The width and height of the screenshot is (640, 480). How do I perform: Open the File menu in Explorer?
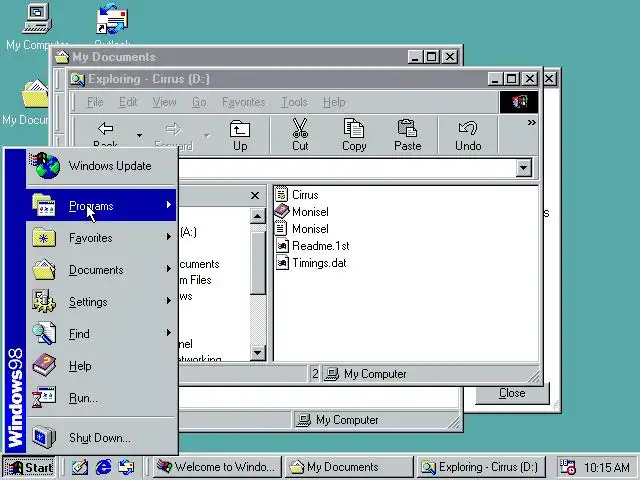pyautogui.click(x=95, y=102)
